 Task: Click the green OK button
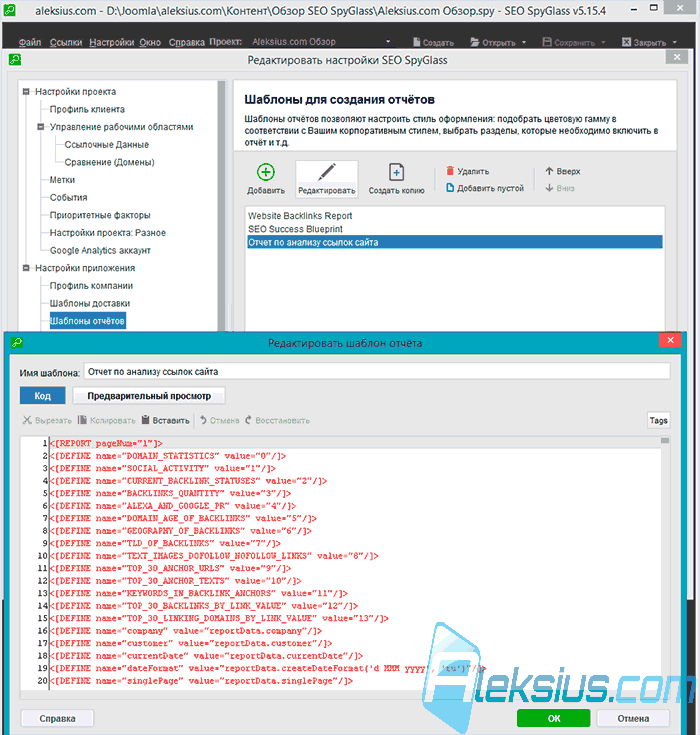click(554, 718)
